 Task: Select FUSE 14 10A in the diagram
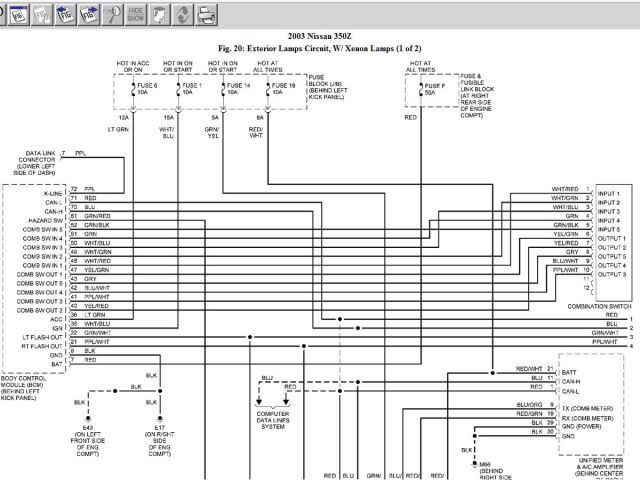[236, 90]
